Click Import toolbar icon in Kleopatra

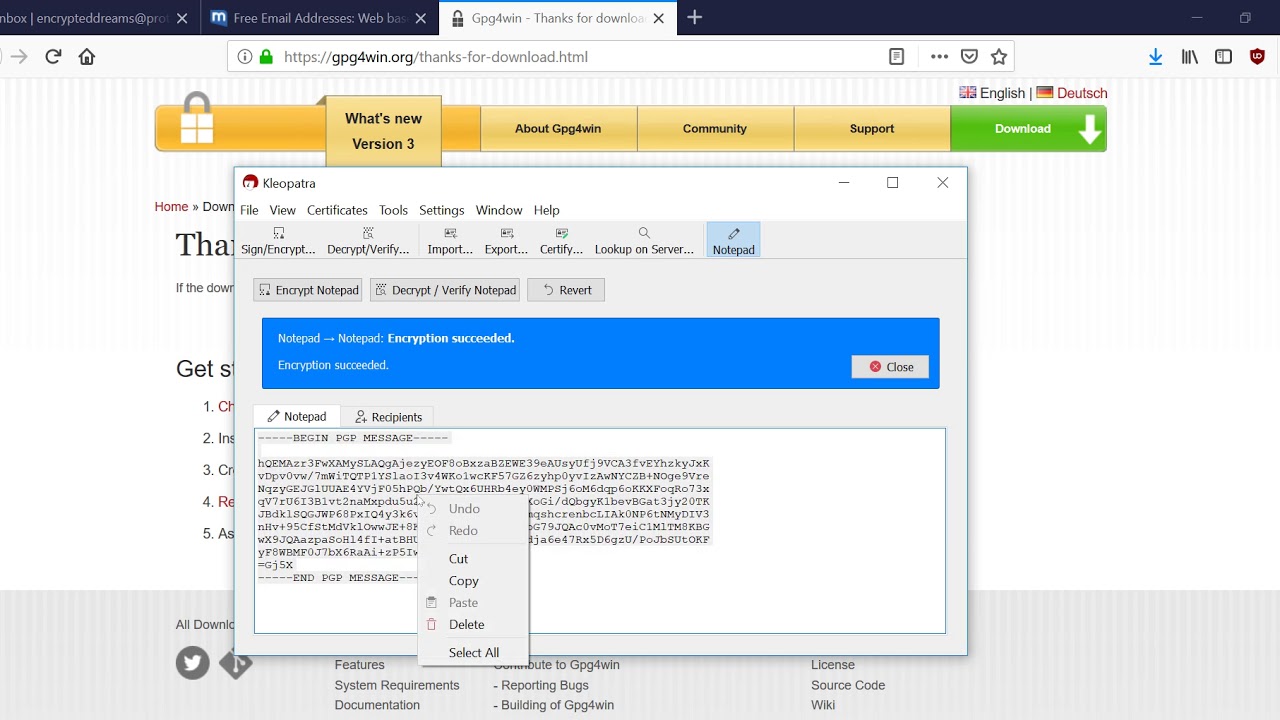click(450, 240)
